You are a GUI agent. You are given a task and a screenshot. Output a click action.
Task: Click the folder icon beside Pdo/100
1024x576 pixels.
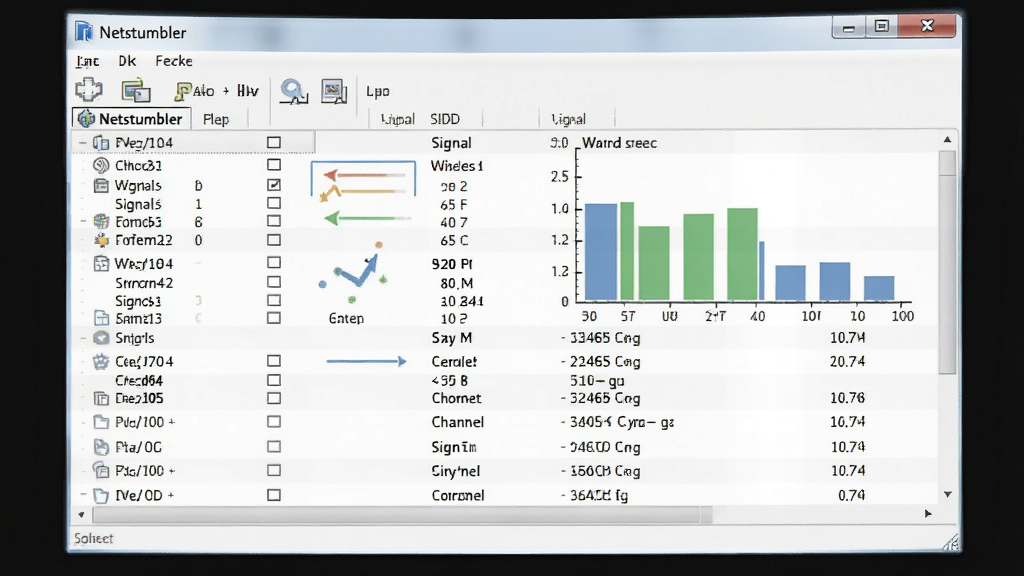coord(101,422)
